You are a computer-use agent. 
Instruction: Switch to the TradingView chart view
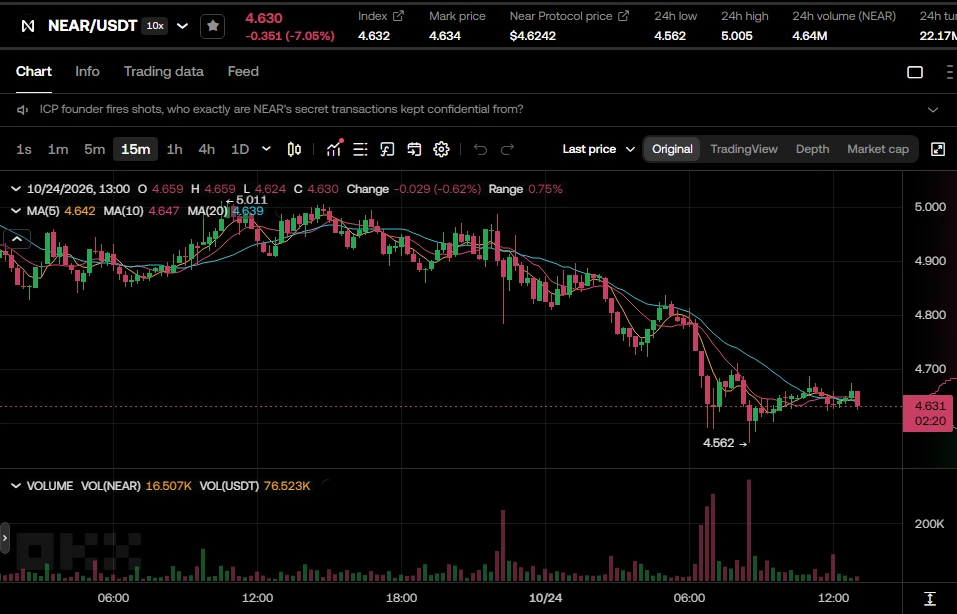744,149
